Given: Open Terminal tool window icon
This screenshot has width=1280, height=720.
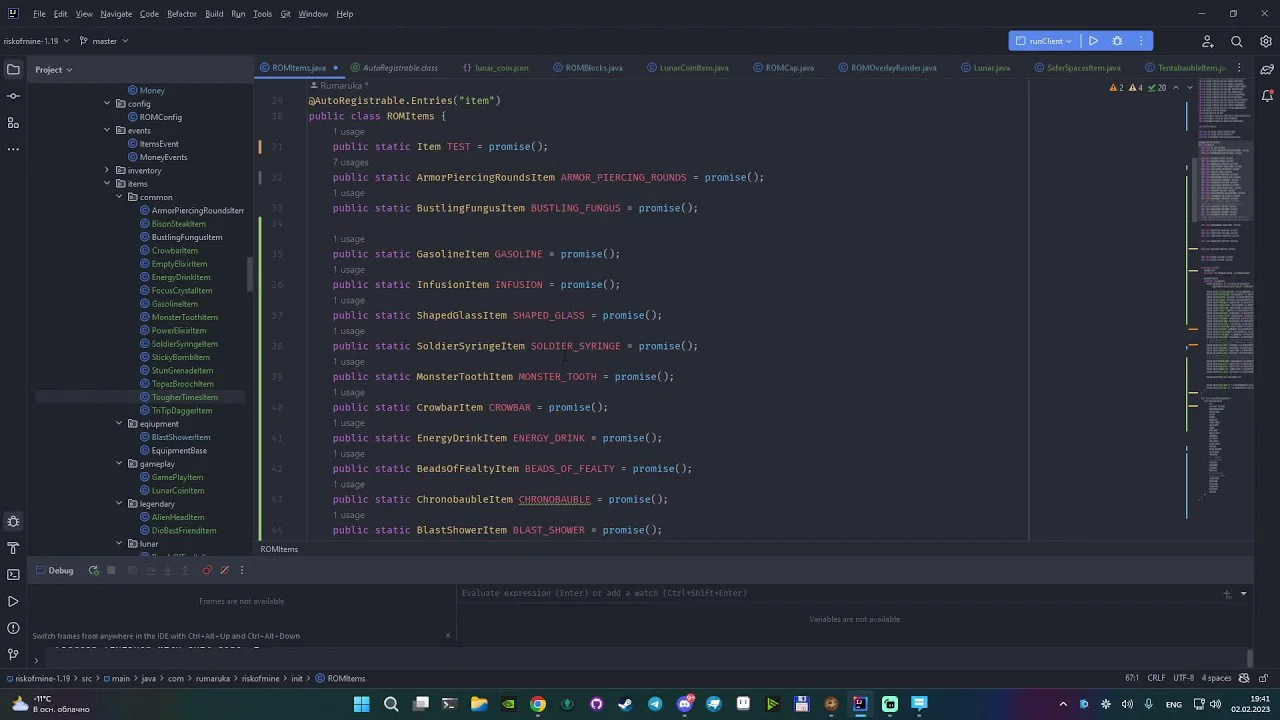Looking at the screenshot, I should [x=13, y=575].
